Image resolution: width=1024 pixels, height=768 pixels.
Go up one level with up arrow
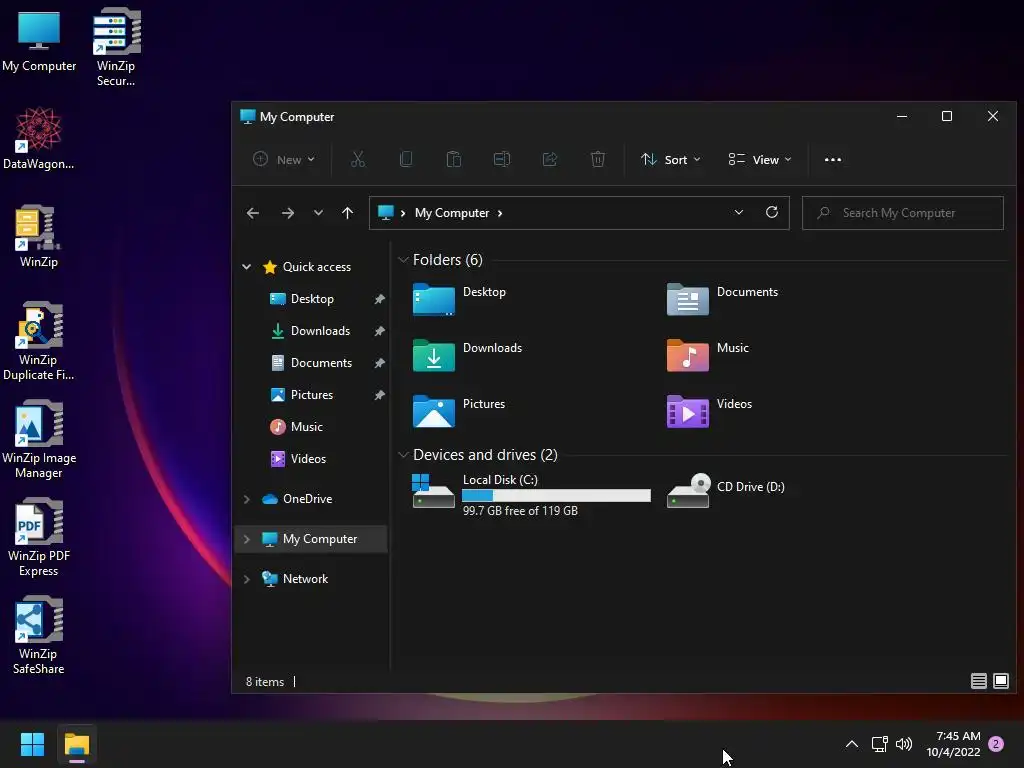click(347, 213)
